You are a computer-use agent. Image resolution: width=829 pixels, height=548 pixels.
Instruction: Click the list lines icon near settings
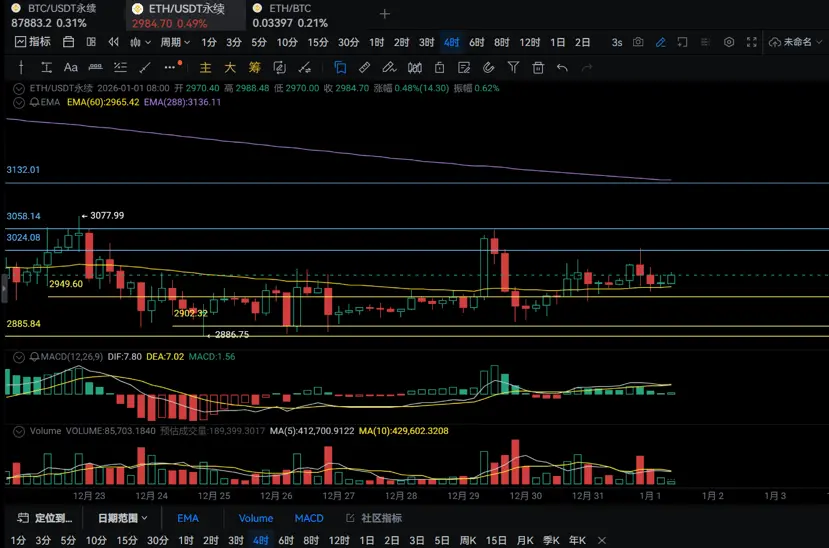[x=705, y=42]
